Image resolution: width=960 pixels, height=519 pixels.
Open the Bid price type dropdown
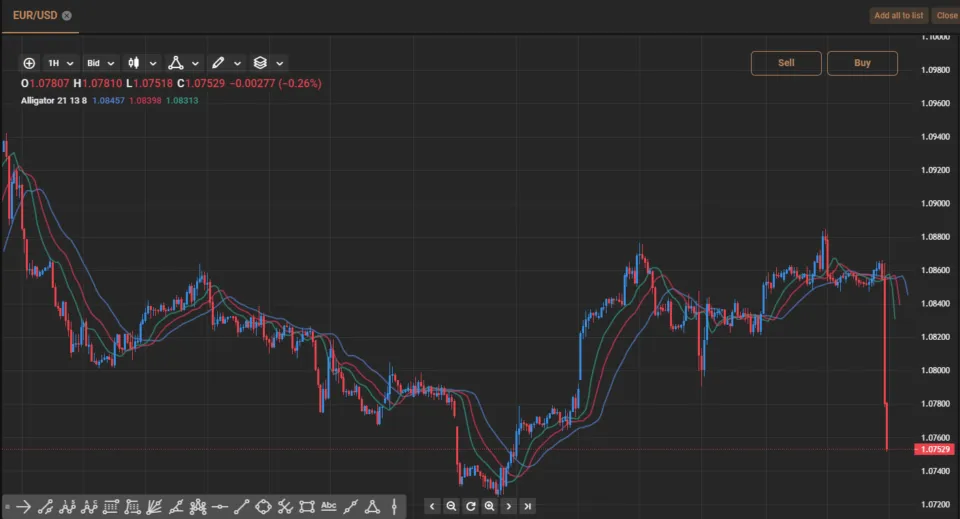point(100,63)
